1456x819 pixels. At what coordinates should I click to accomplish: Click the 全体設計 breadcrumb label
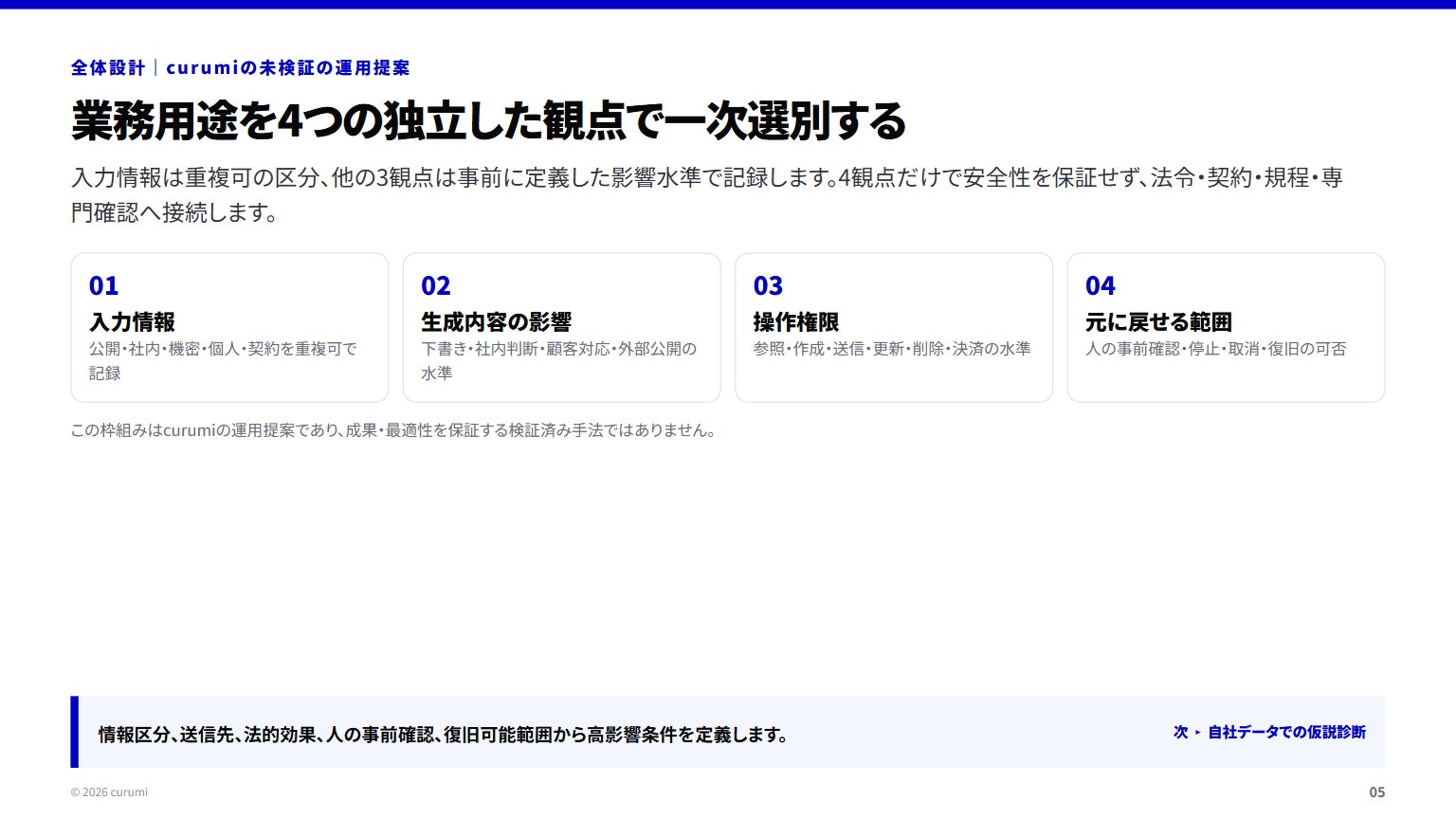coord(108,67)
